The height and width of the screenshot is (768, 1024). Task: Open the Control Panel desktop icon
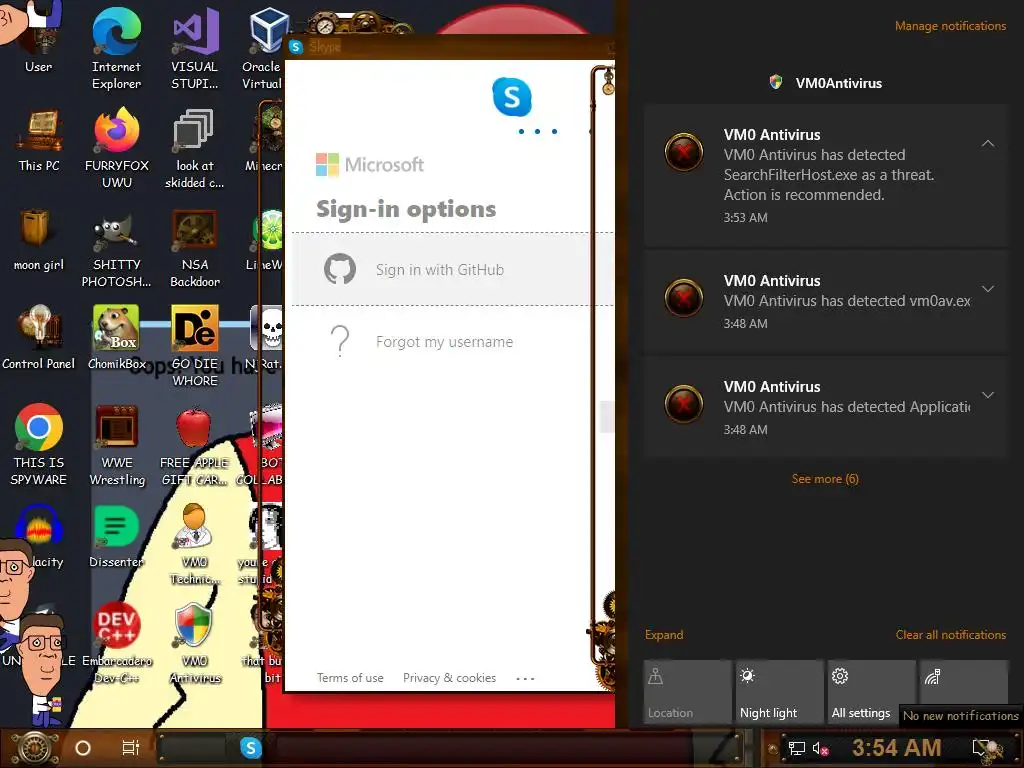[39, 338]
